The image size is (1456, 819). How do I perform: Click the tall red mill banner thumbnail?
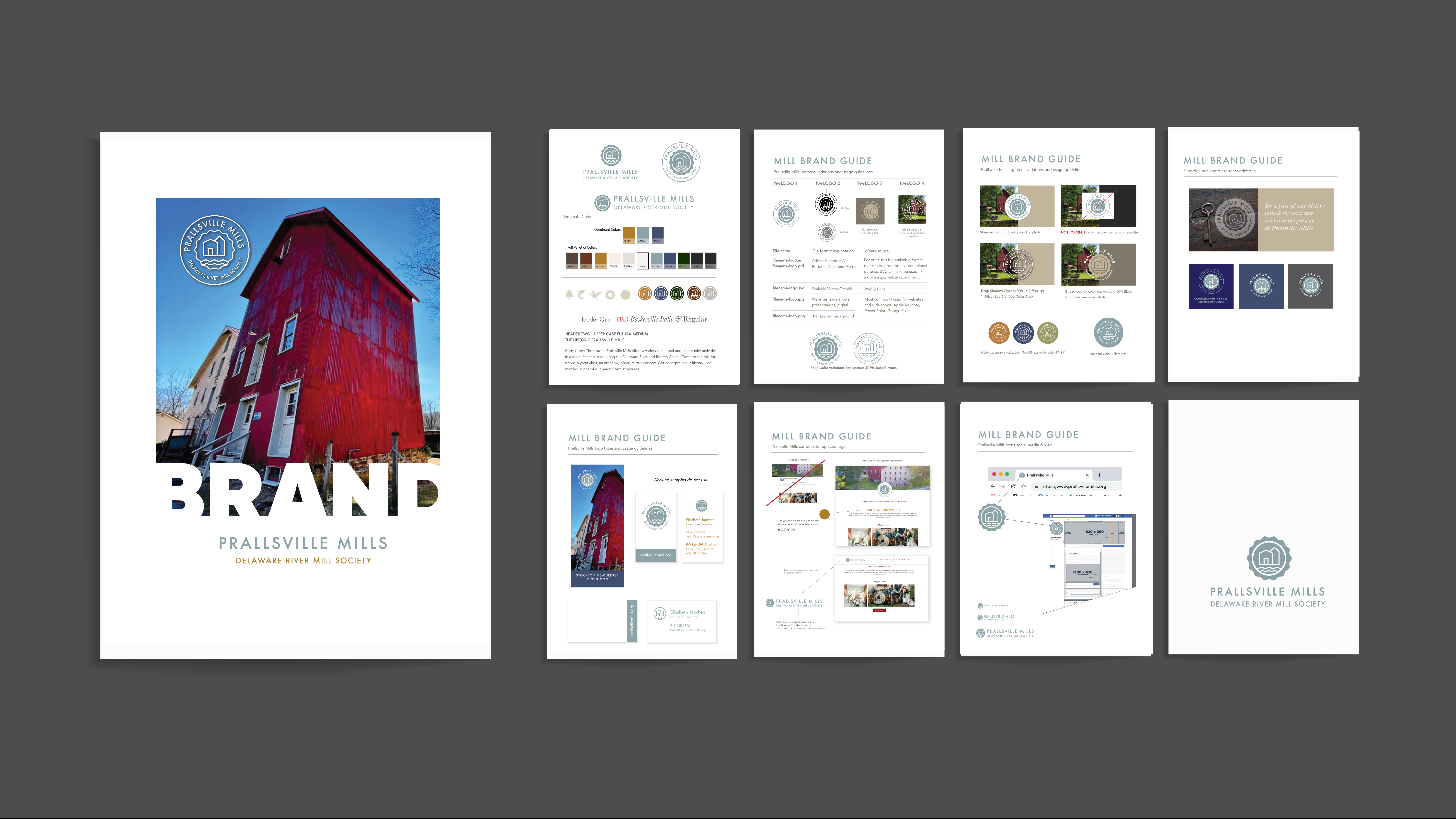(x=597, y=526)
